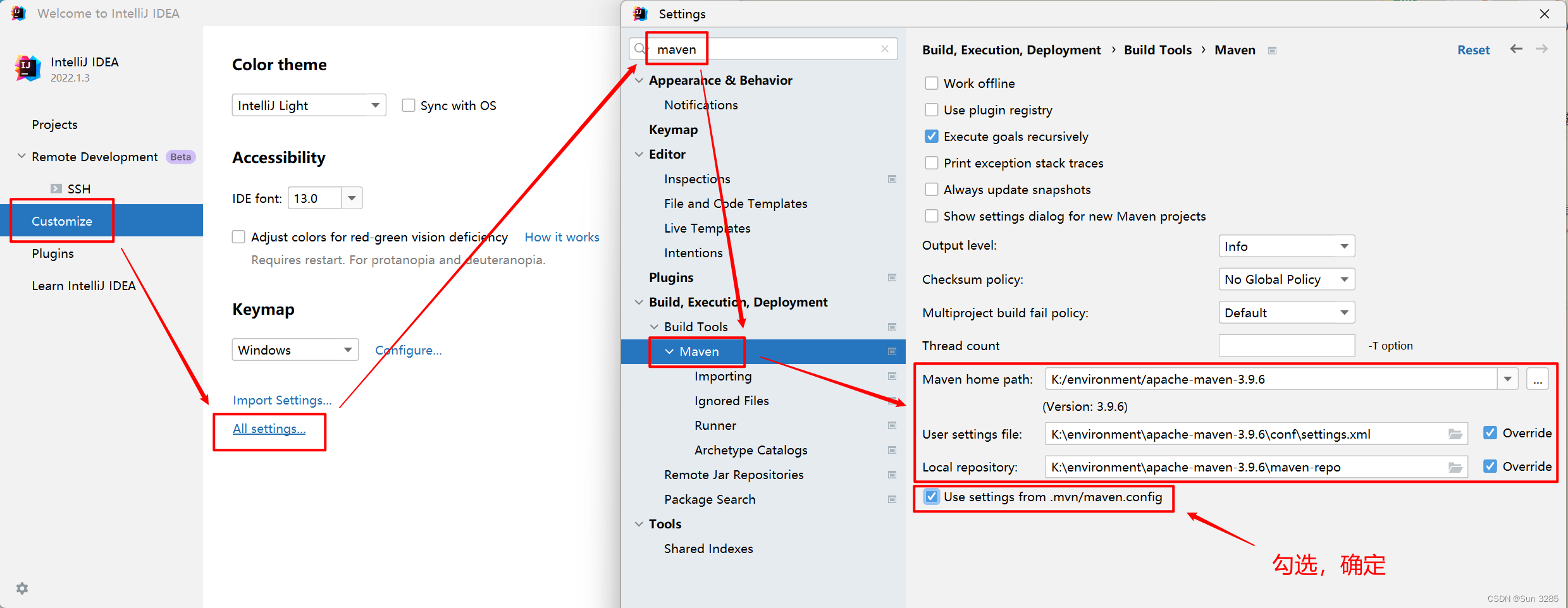The height and width of the screenshot is (608, 1568).
Task: Select Keymap in Settings tree
Action: click(673, 130)
